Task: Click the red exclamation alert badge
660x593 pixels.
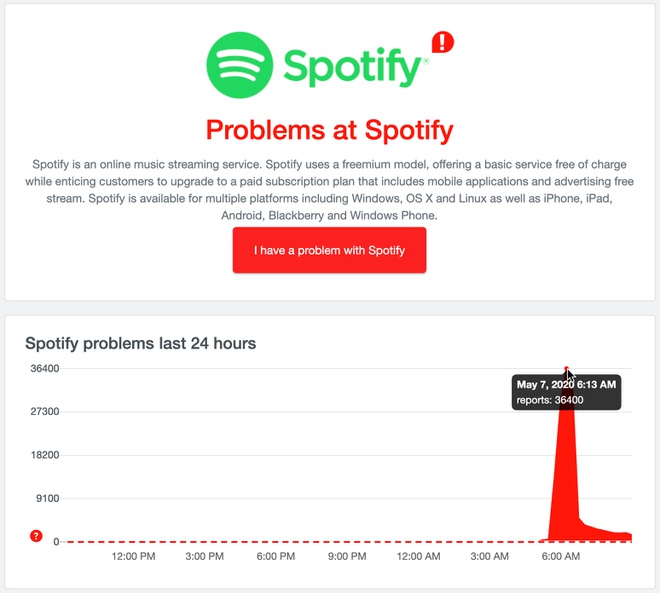Action: click(442, 42)
